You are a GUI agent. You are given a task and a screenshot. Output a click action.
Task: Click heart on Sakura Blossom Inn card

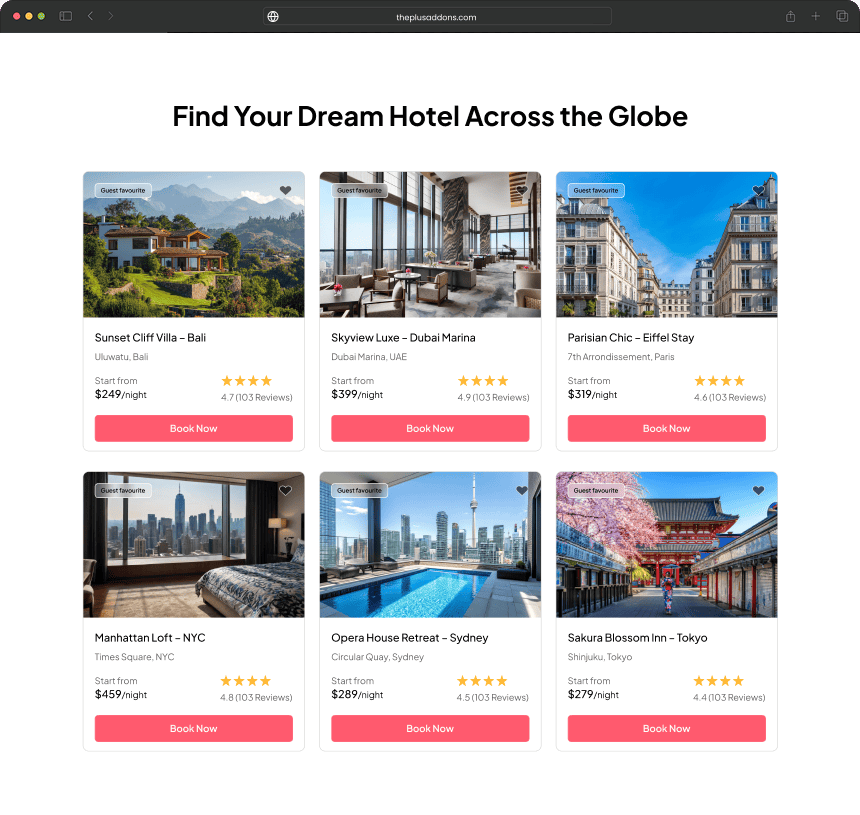[x=758, y=490]
